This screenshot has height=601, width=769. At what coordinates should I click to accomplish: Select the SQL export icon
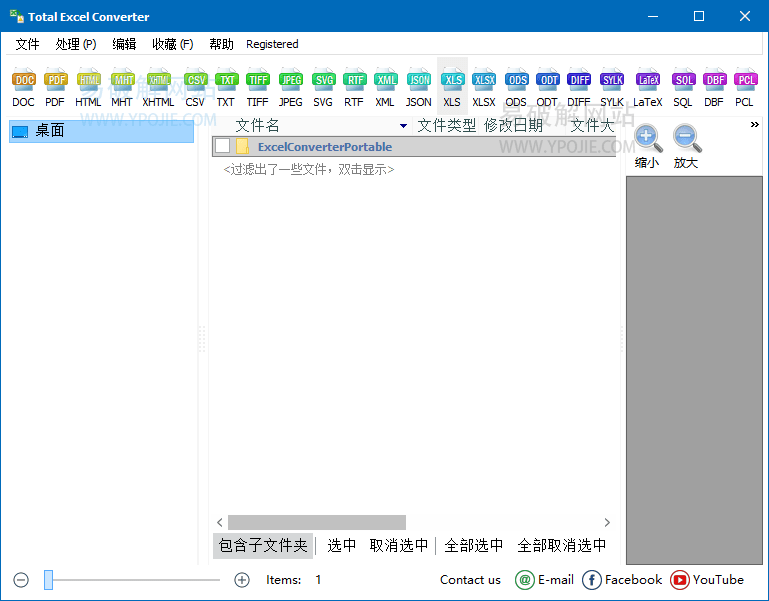(x=683, y=87)
